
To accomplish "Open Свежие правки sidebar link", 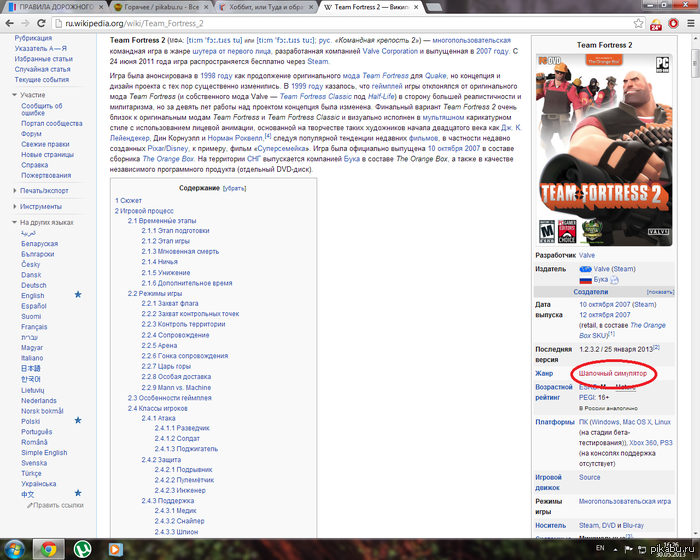I will point(45,144).
